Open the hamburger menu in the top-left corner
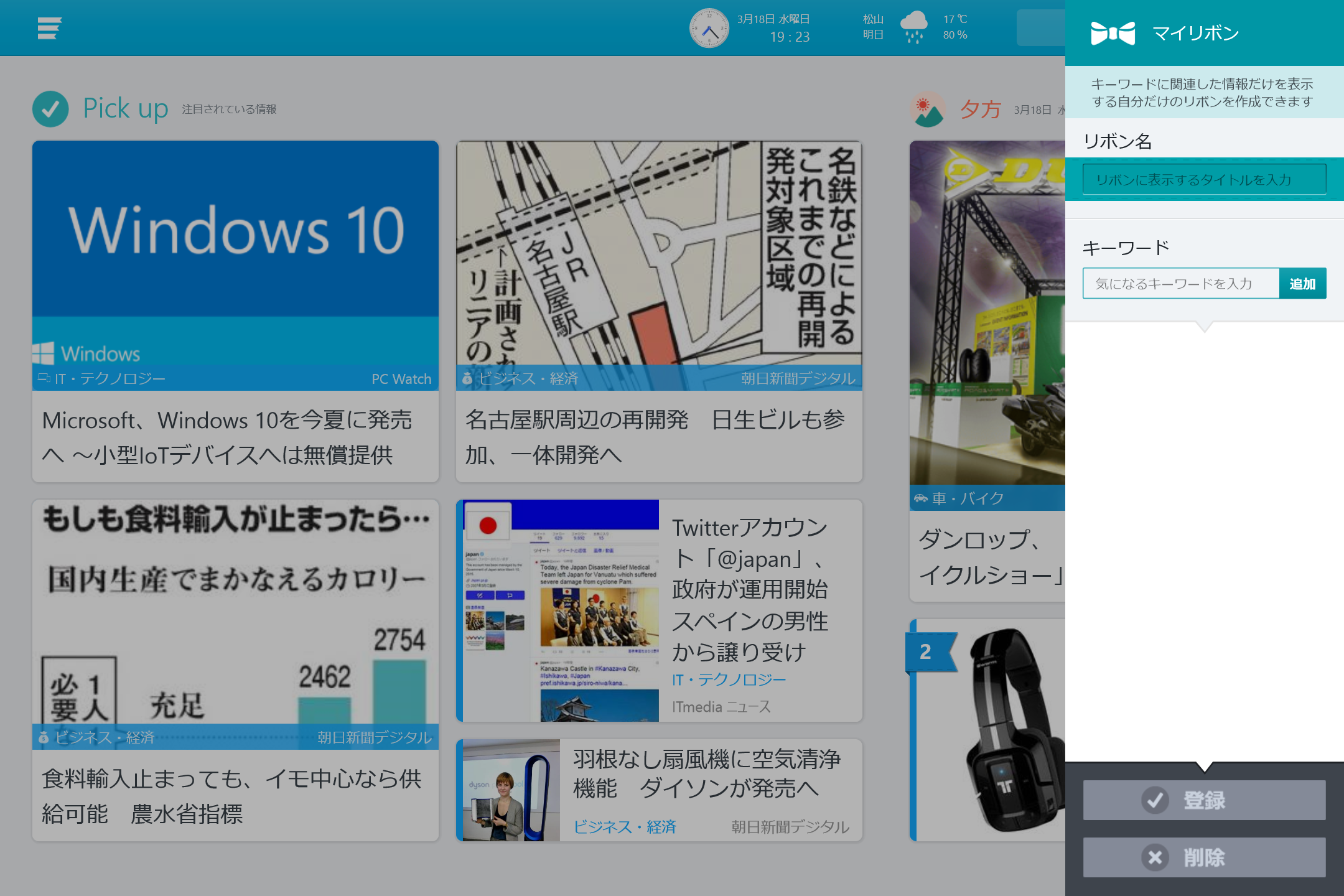The image size is (1344, 896). click(50, 28)
